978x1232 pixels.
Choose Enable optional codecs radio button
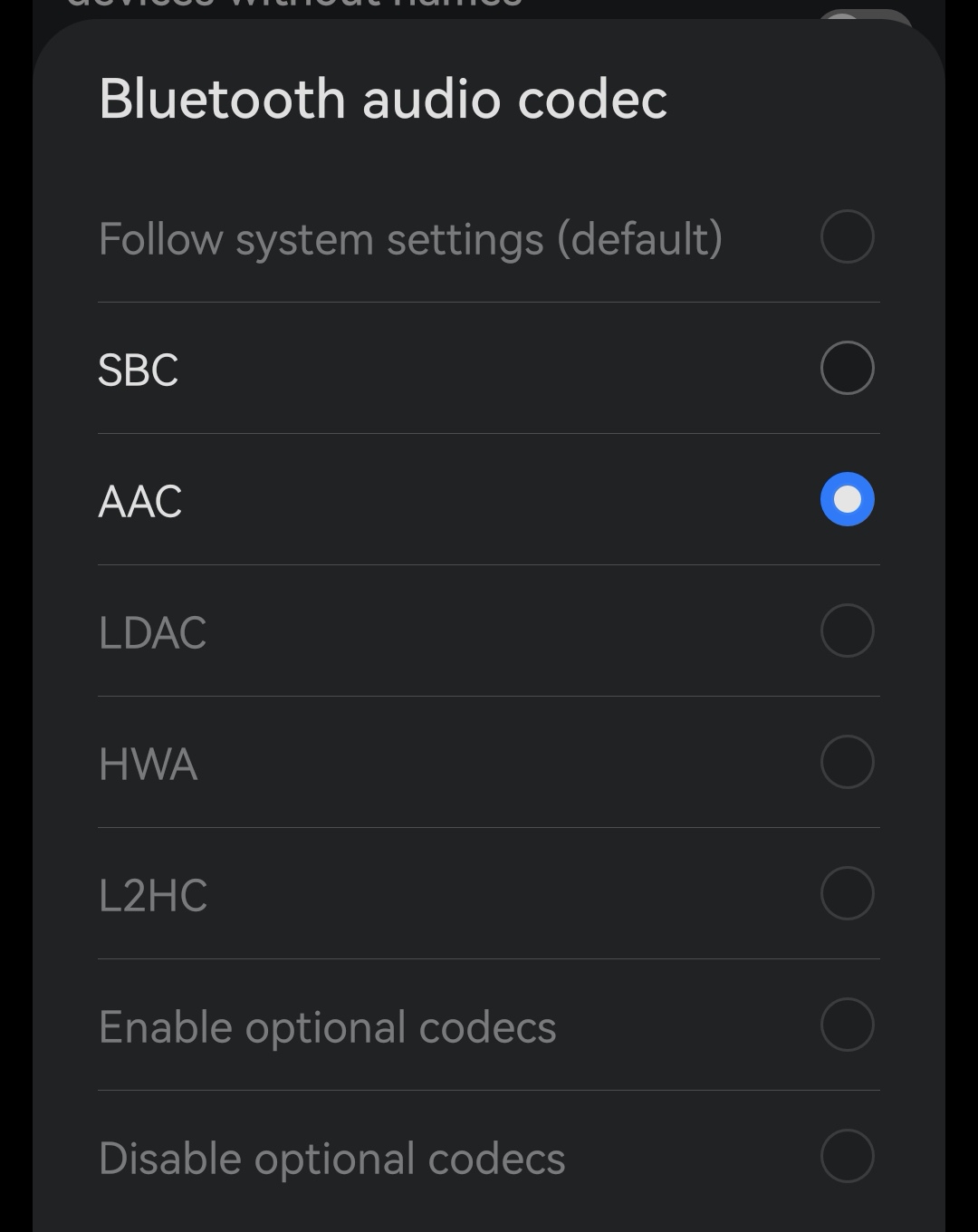click(x=847, y=1025)
